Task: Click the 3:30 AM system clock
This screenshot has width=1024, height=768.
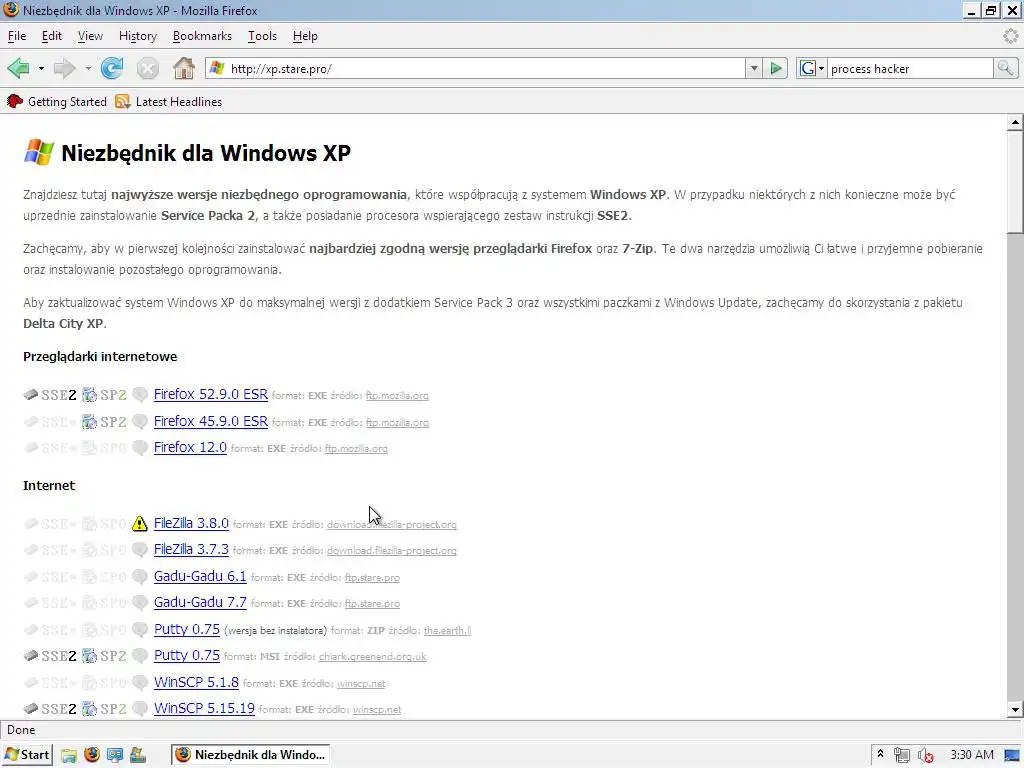Action: click(972, 755)
